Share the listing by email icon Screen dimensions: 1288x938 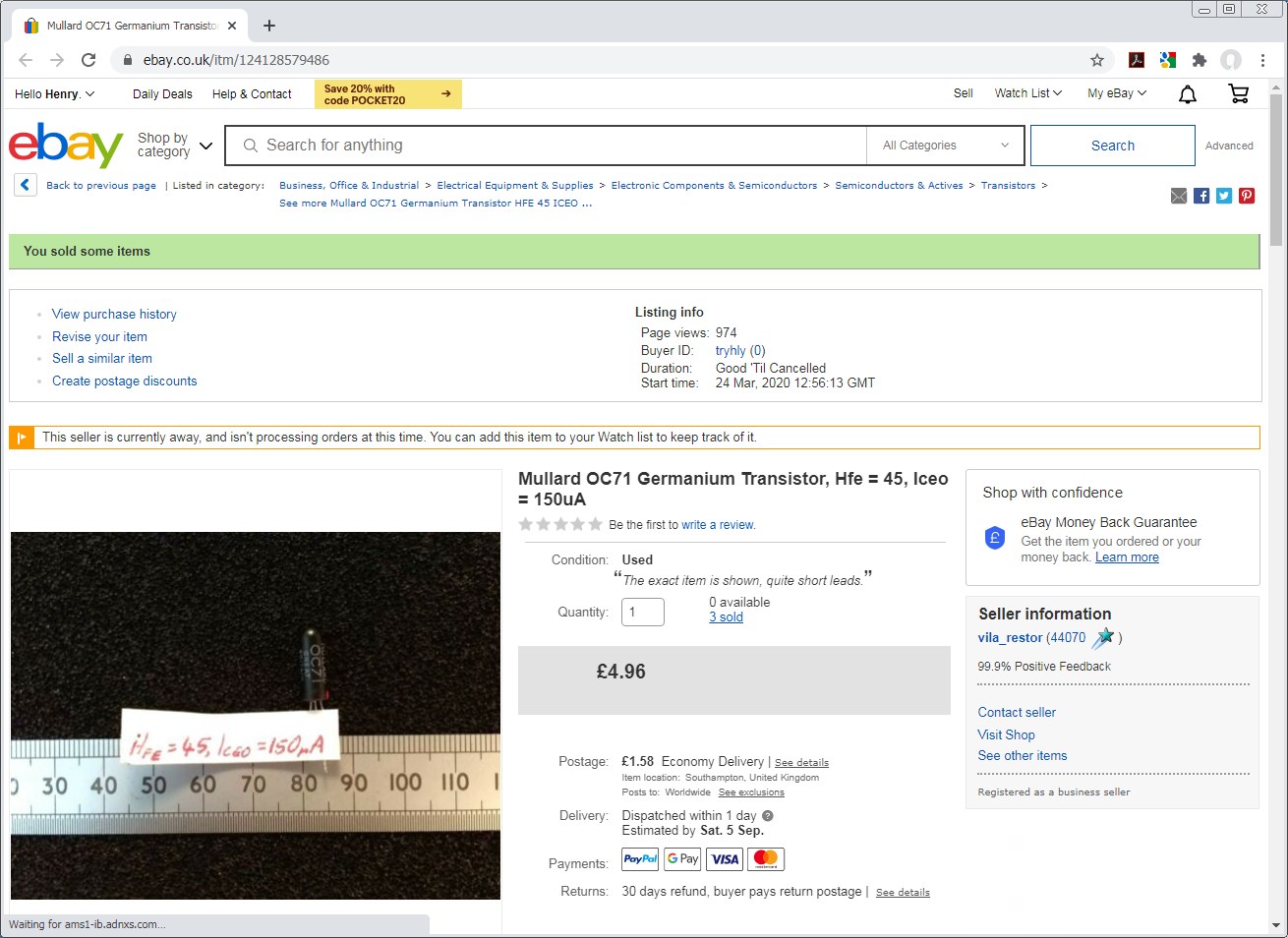(x=1179, y=196)
